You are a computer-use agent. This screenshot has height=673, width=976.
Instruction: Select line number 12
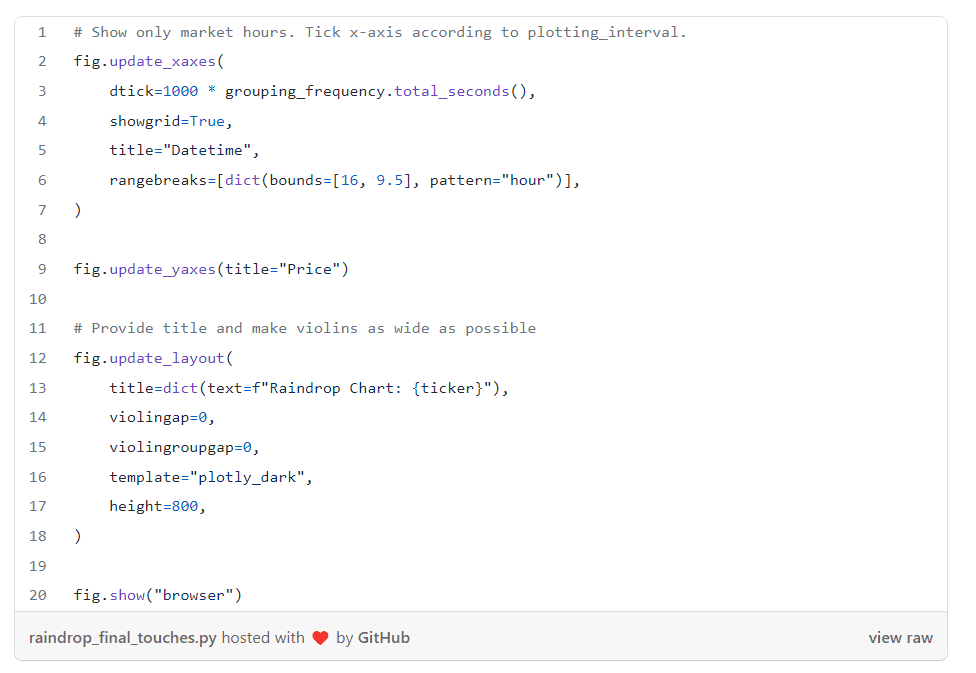click(38, 358)
